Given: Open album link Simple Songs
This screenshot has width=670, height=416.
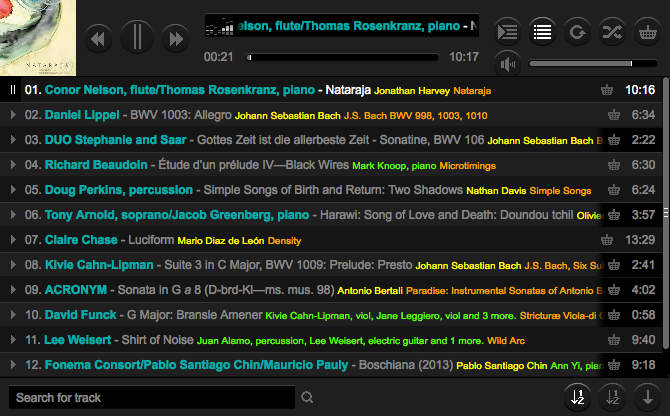Looking at the screenshot, I should [x=560, y=190].
